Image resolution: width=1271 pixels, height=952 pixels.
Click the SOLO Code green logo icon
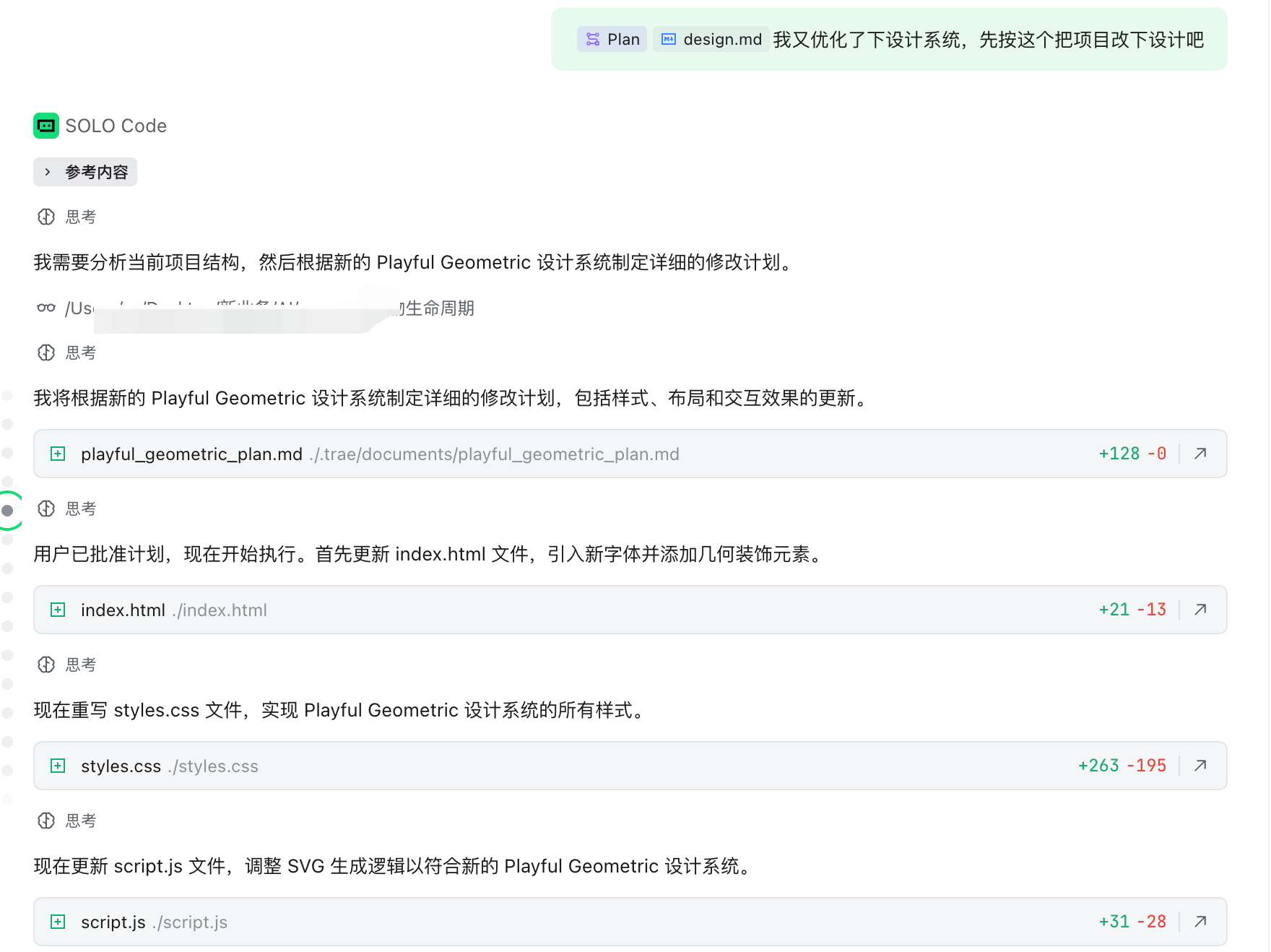46,126
